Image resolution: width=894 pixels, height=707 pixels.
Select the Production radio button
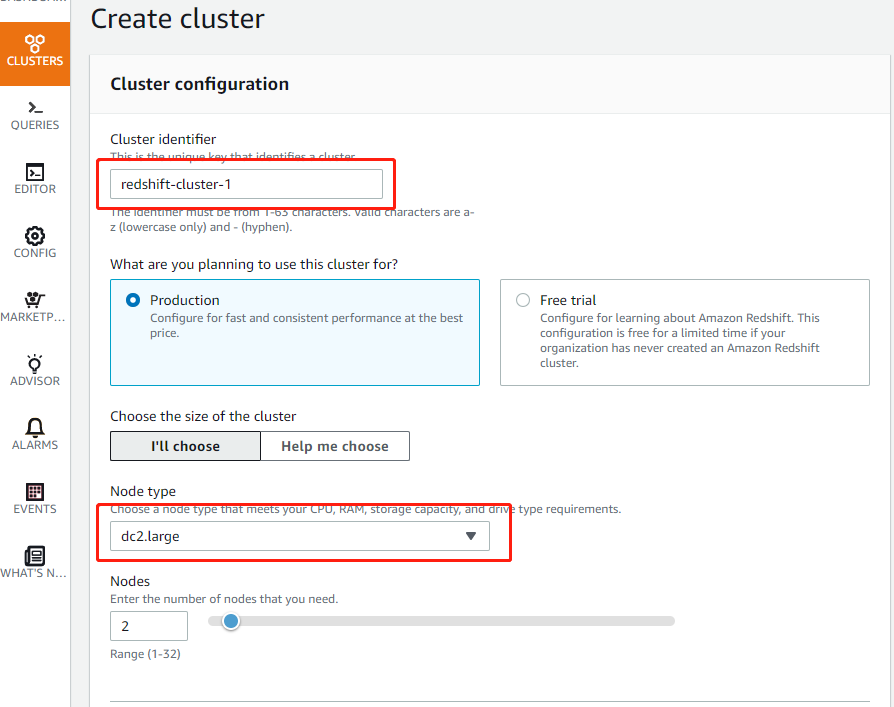click(x=133, y=300)
